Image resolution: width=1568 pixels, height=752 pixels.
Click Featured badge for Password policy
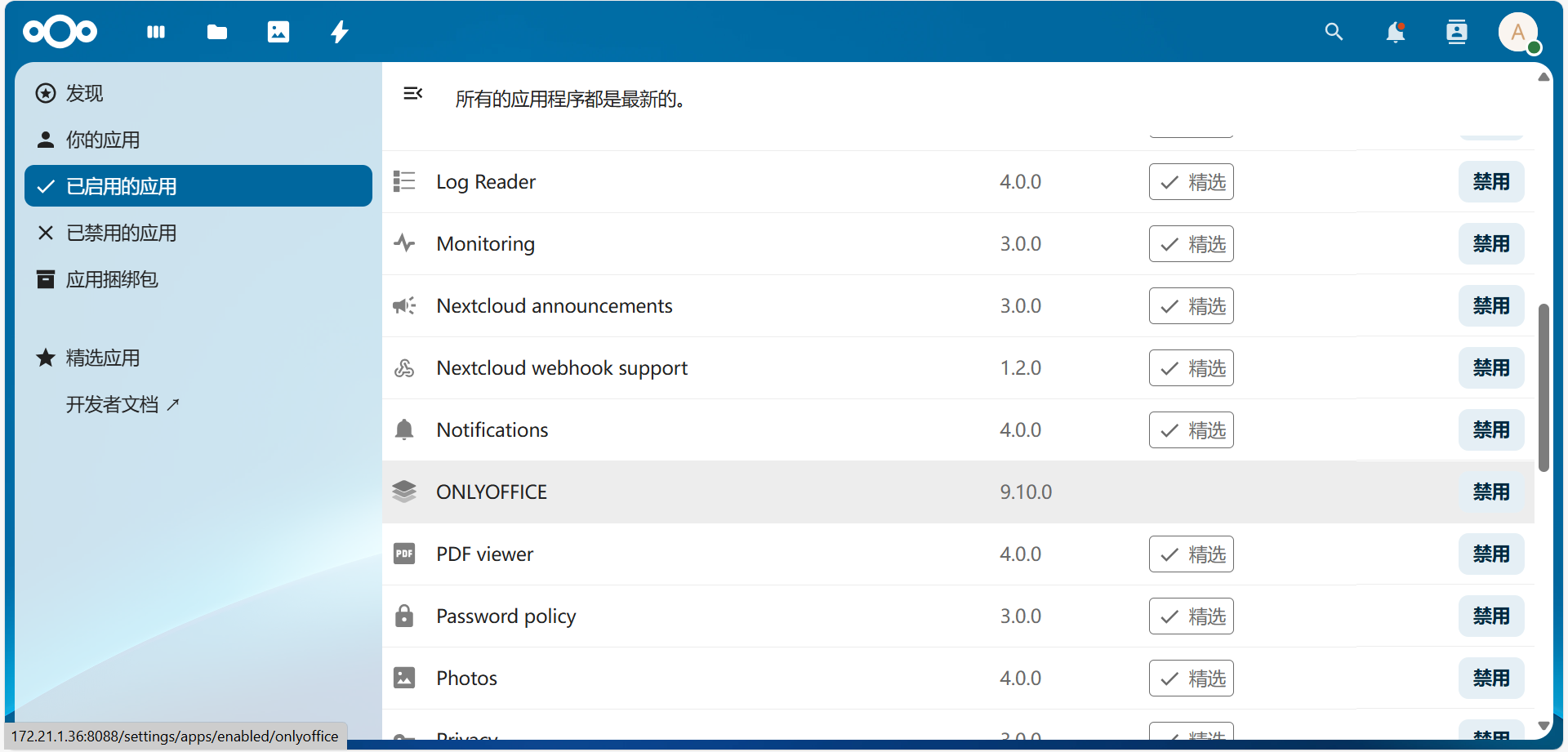(x=1192, y=616)
